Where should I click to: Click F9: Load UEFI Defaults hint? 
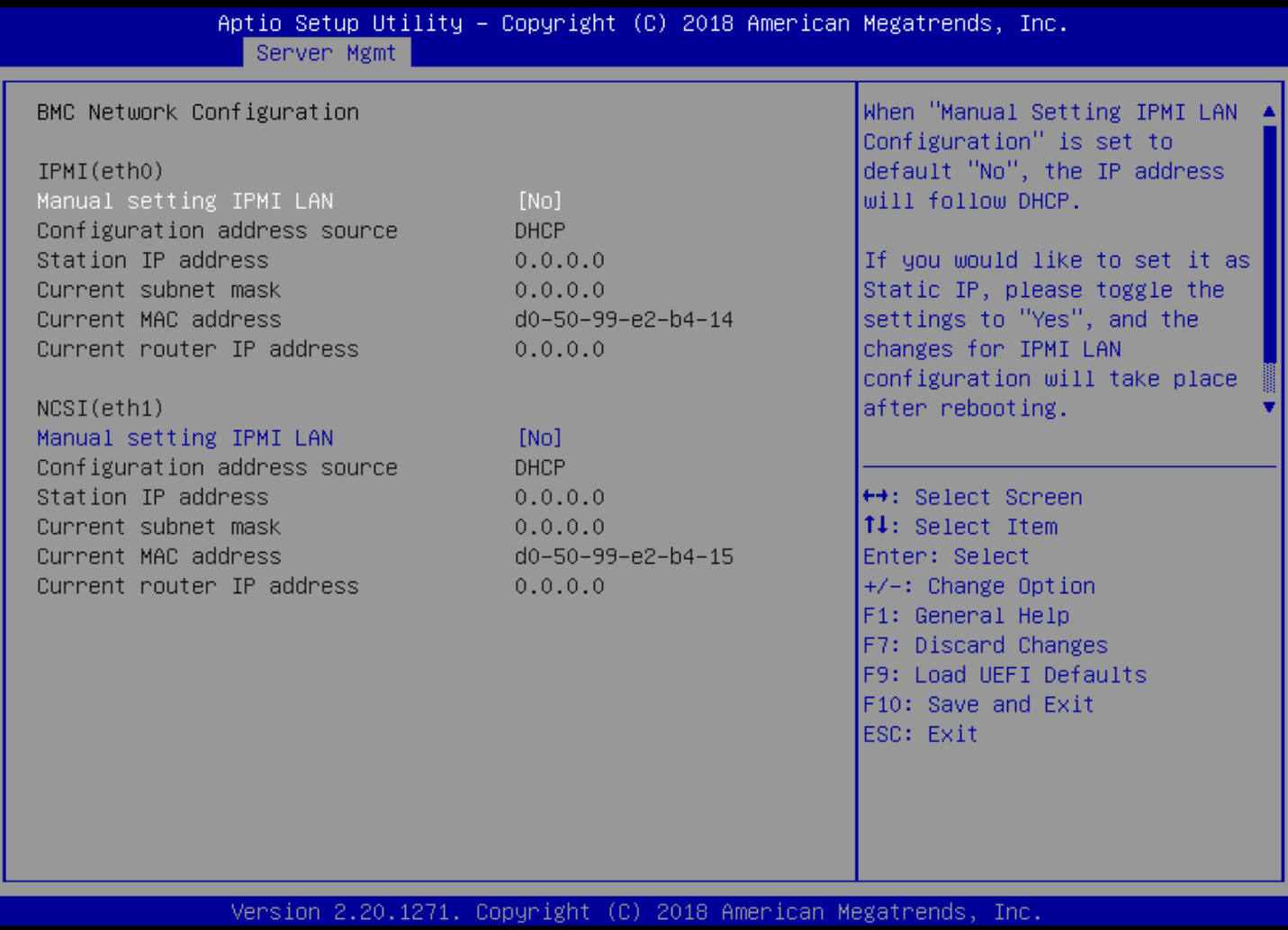(x=1004, y=675)
